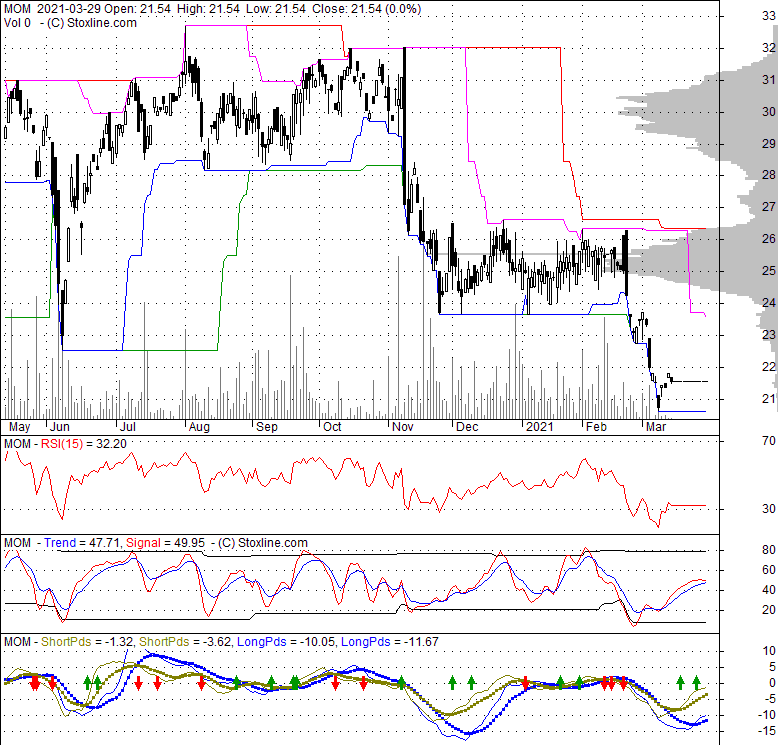Image resolution: width=780 pixels, height=745 pixels.
Task: Click the Vol 0 label
Action: click(x=17, y=23)
